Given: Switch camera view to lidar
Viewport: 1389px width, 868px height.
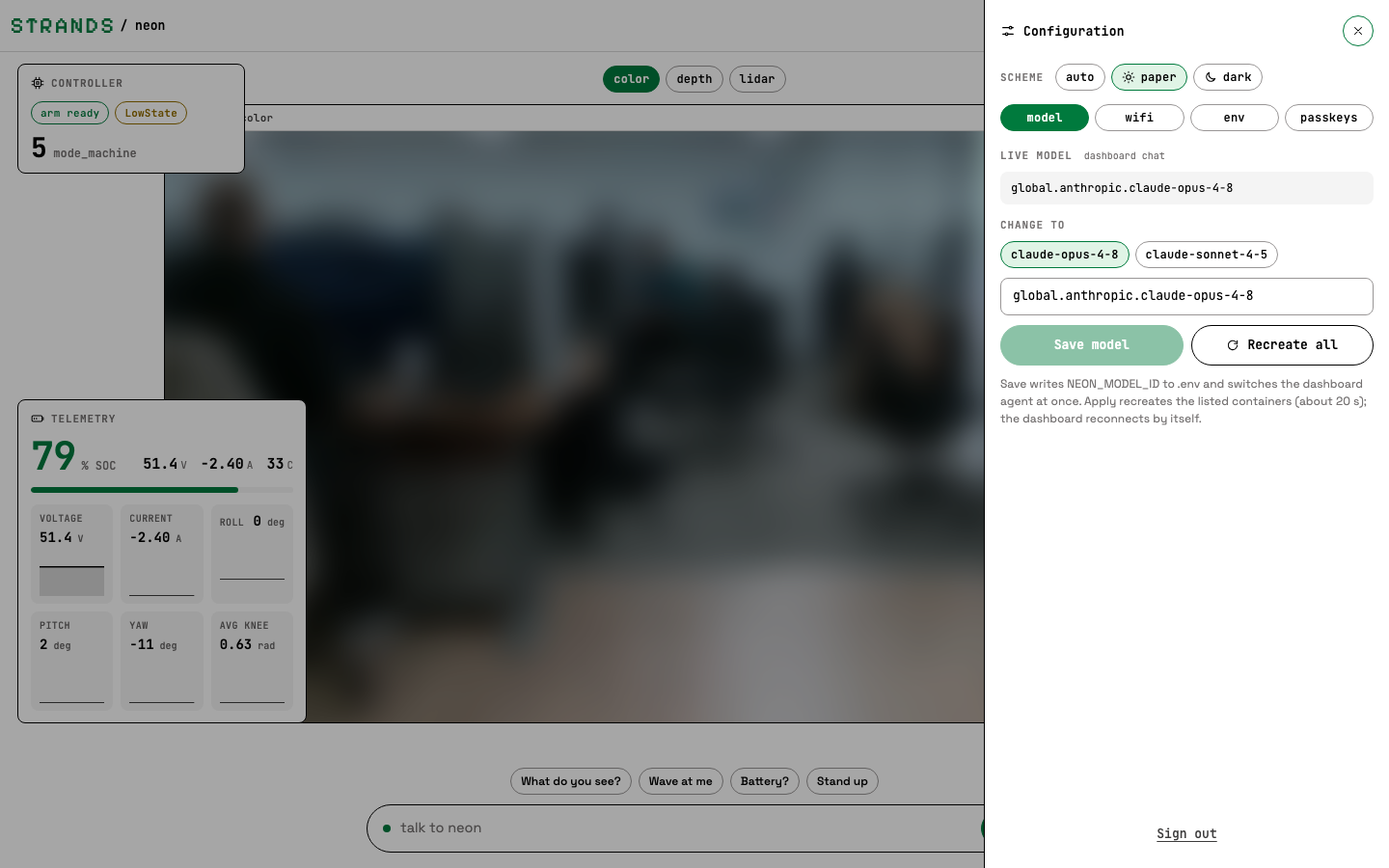Looking at the screenshot, I should [757, 79].
